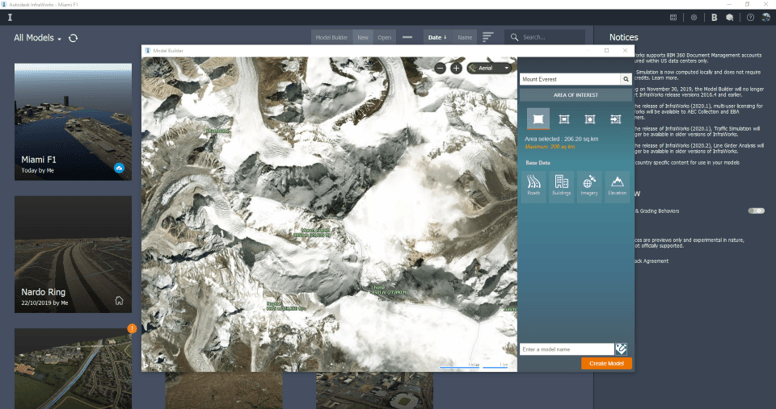Click the AREA OF INTEREST header
This screenshot has width=776, height=409.
coord(576,95)
